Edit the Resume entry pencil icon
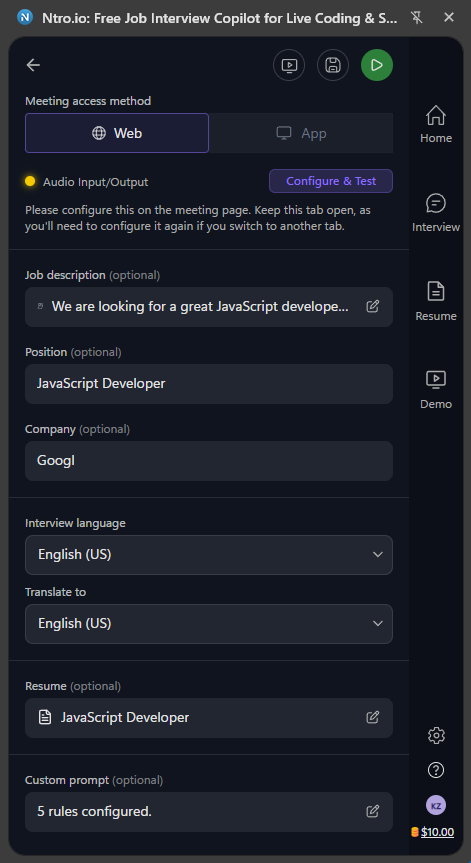 click(x=373, y=717)
